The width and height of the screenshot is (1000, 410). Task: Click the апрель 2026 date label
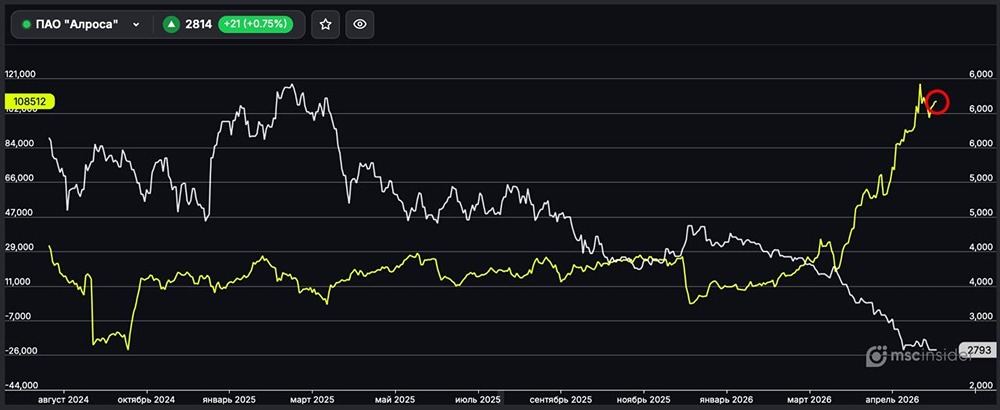pyautogui.click(x=892, y=399)
